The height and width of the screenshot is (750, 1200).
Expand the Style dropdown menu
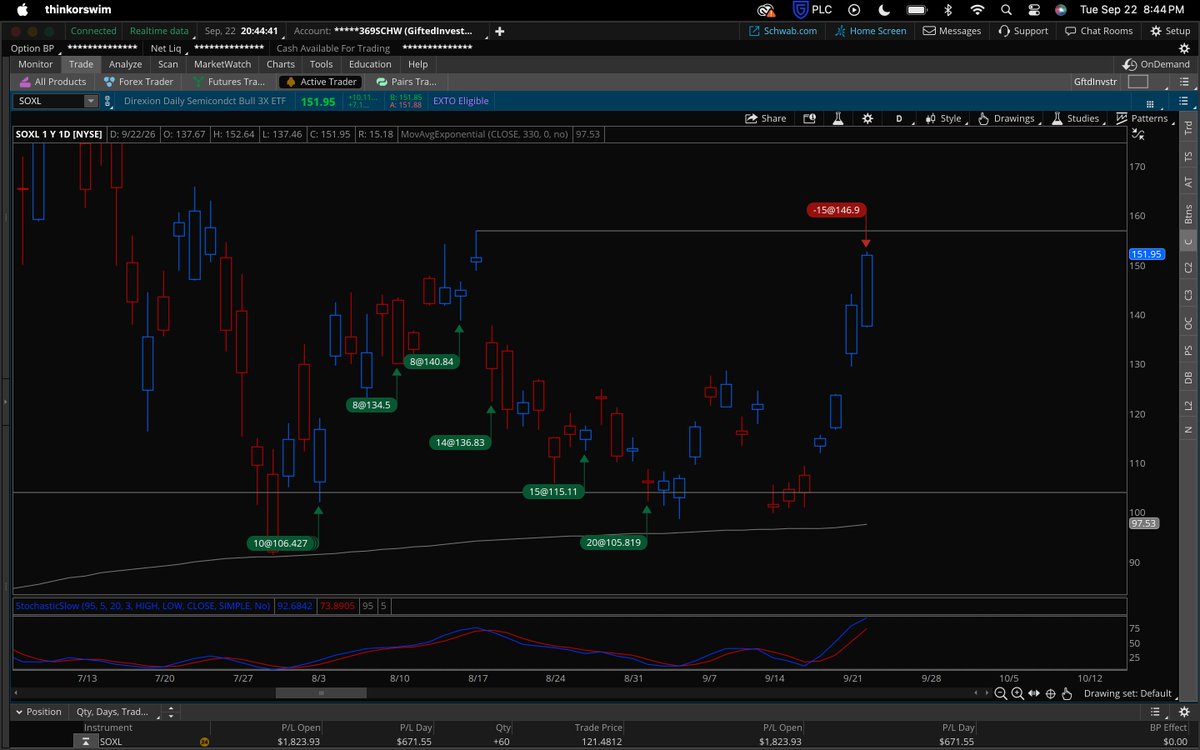pos(943,118)
